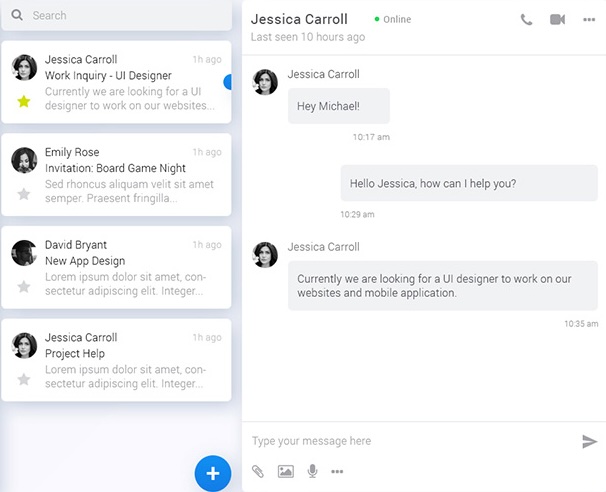Viewport: 606px width, 492px height.
Task: Click sender name above Hey Michael! message
Action: (323, 74)
